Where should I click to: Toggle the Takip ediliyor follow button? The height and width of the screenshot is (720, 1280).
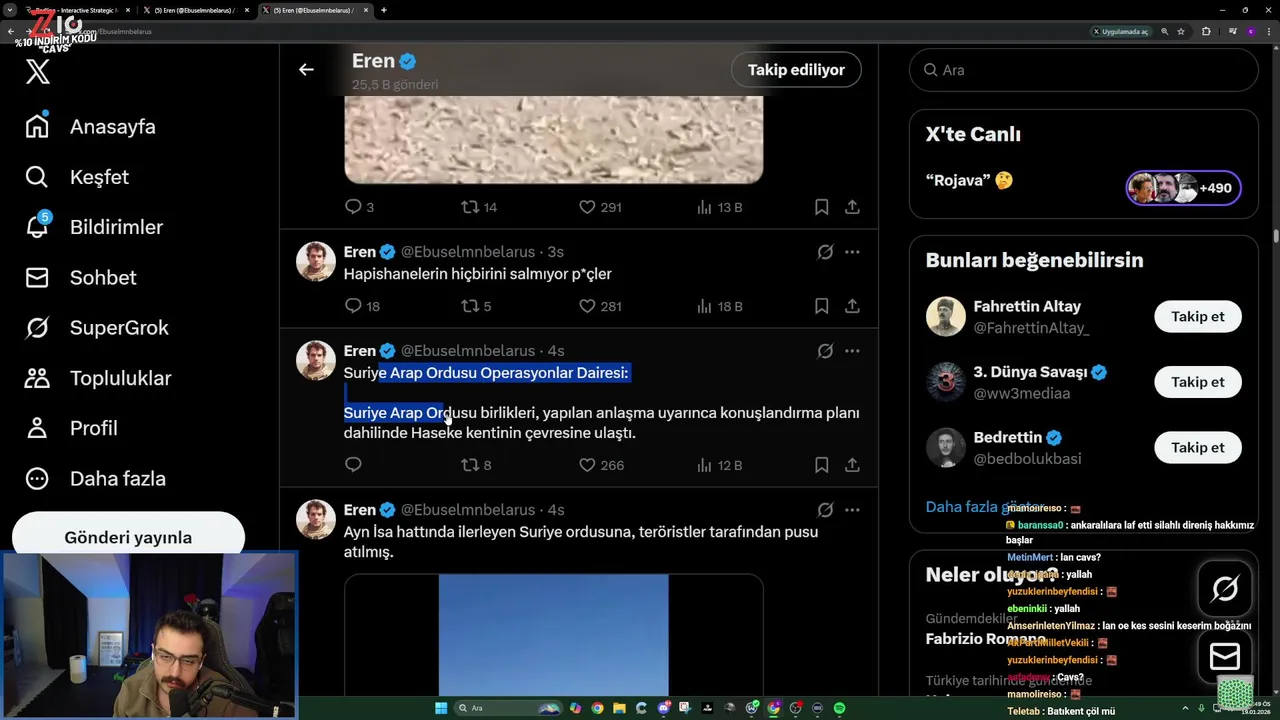(x=796, y=69)
